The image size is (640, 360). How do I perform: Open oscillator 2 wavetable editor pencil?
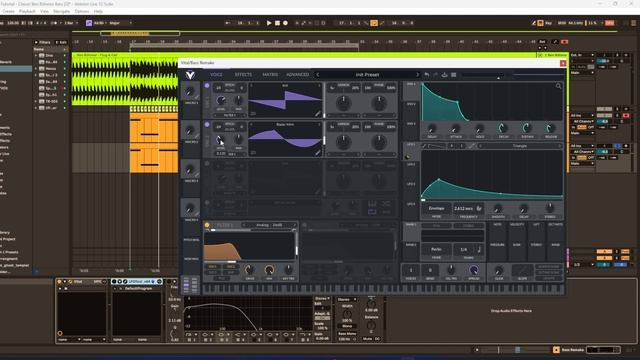pos(317,153)
